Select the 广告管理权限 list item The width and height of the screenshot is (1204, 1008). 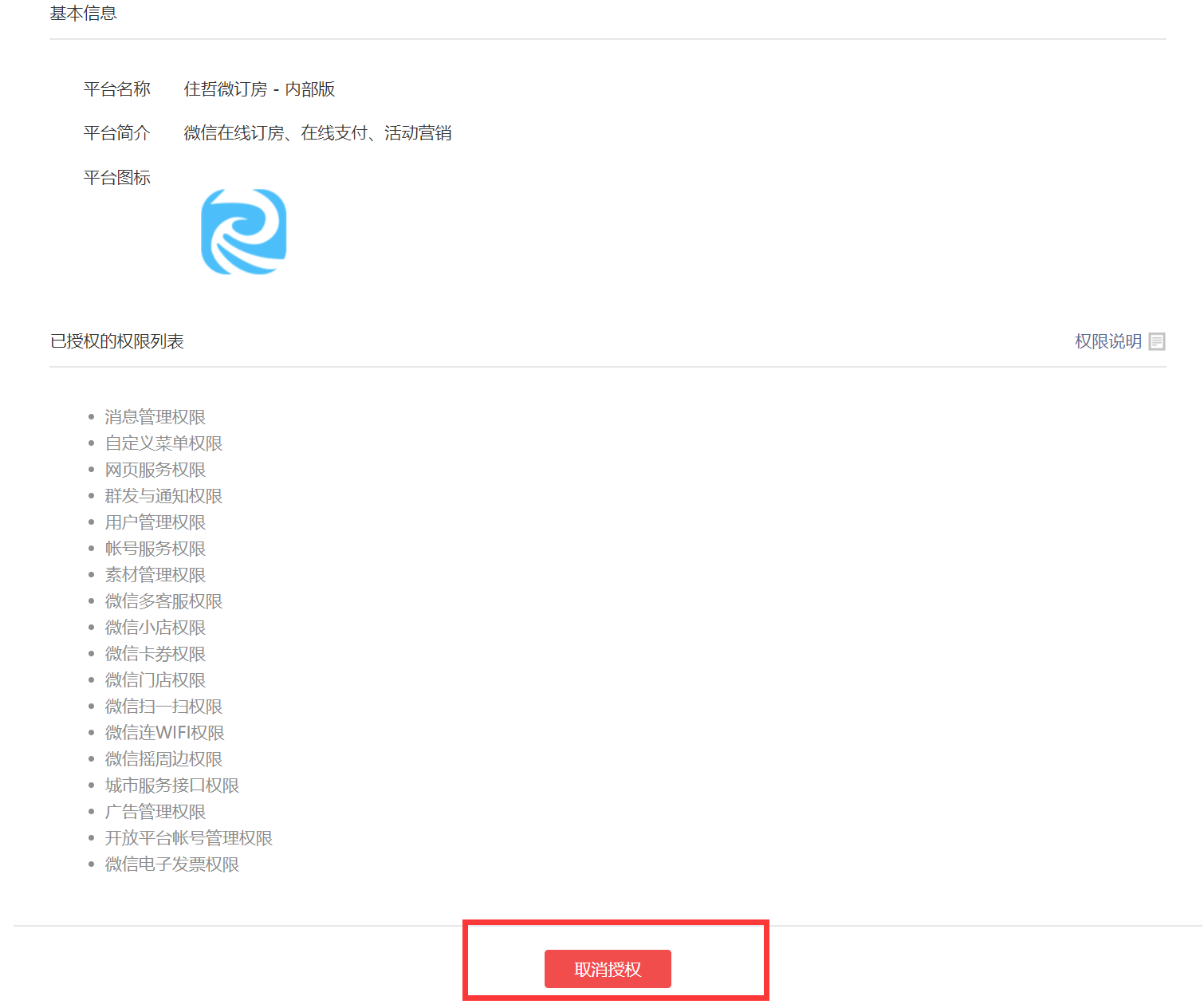coord(155,812)
